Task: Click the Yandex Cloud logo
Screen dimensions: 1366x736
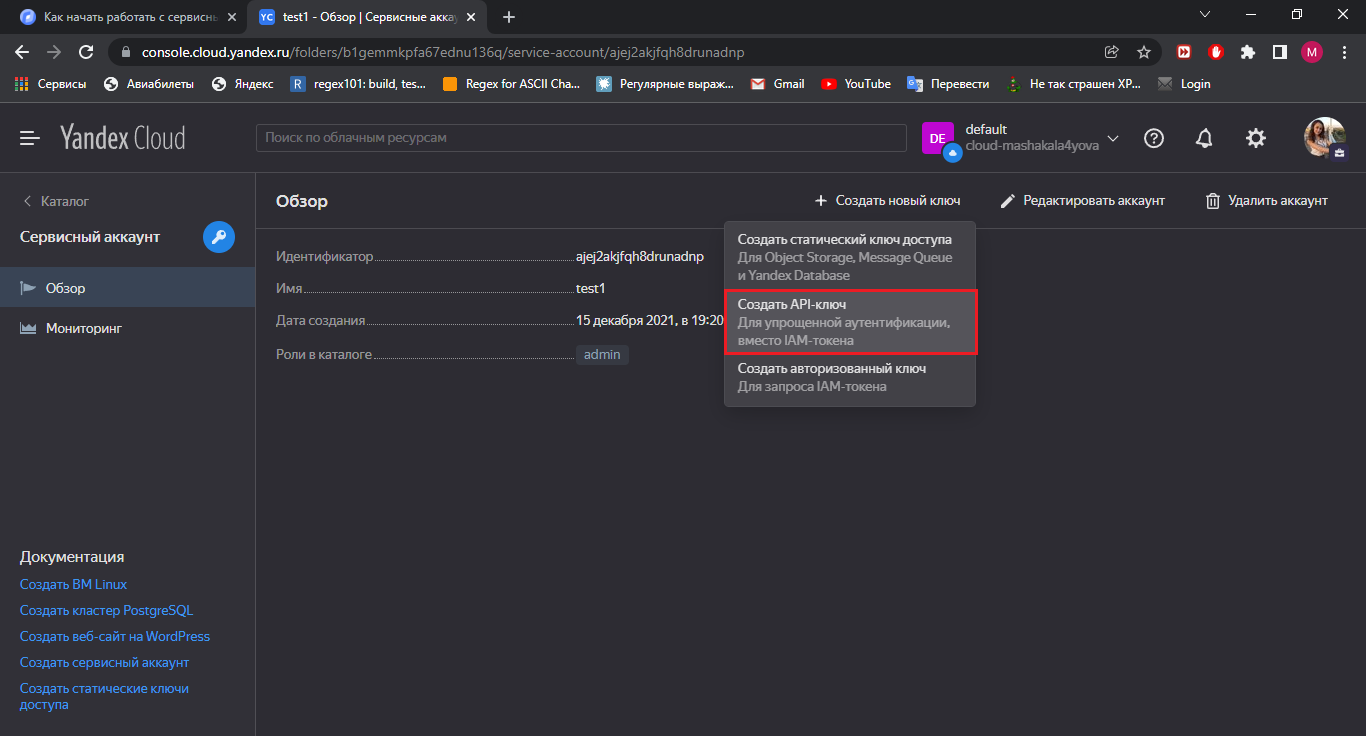Action: point(122,138)
